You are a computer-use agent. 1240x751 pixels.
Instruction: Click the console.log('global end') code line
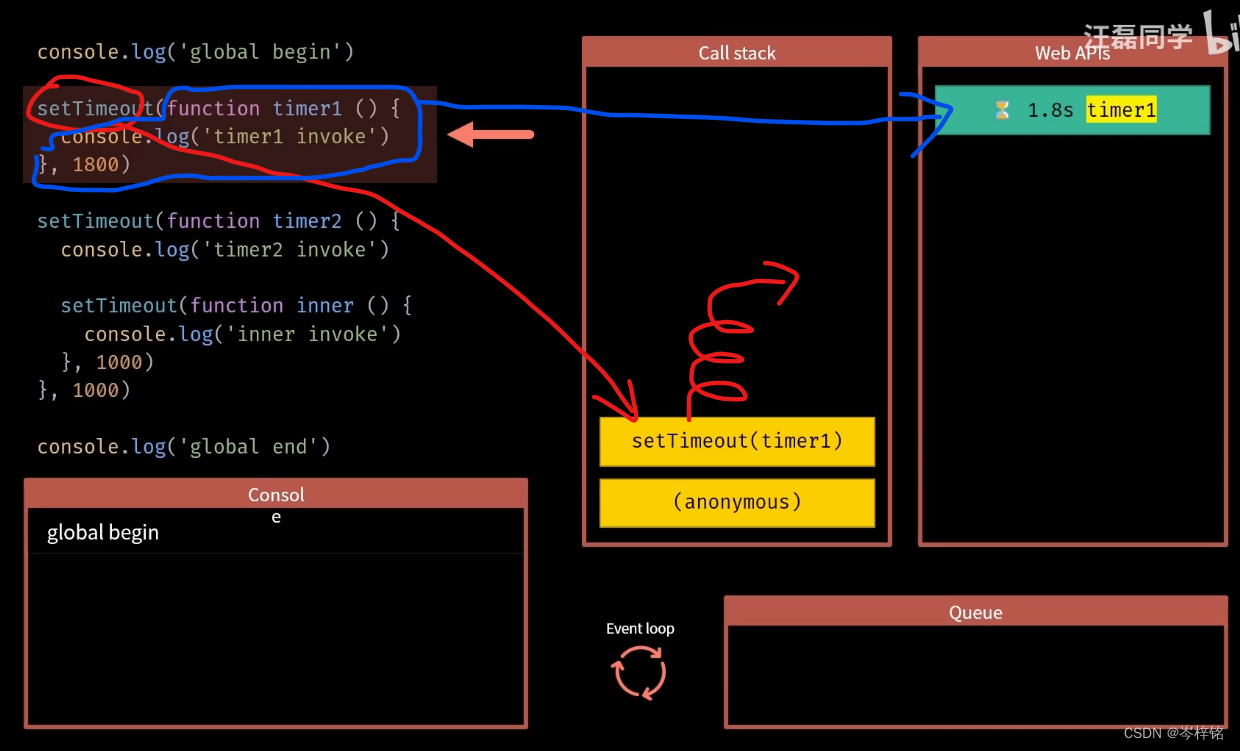(x=182, y=446)
